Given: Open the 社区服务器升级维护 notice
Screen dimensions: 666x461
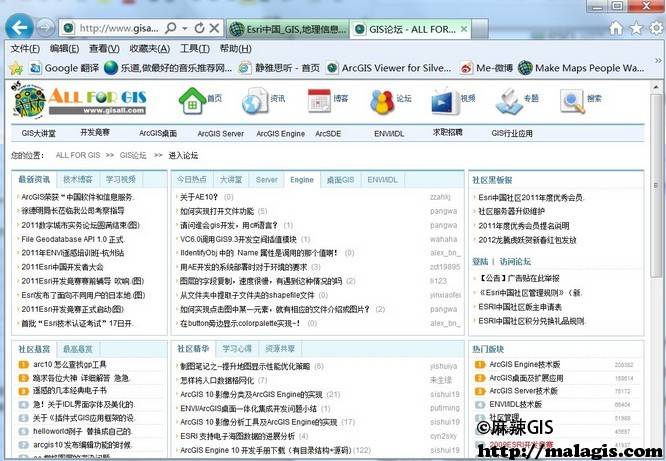Looking at the screenshot, I should click(511, 211).
